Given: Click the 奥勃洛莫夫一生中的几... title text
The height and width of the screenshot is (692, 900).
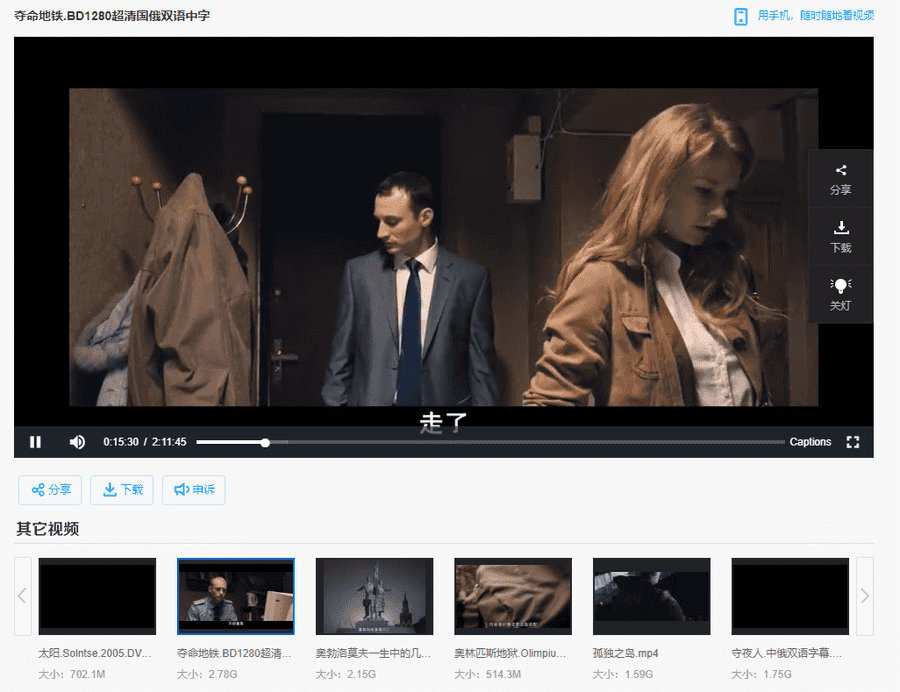Looking at the screenshot, I should pos(373,653).
